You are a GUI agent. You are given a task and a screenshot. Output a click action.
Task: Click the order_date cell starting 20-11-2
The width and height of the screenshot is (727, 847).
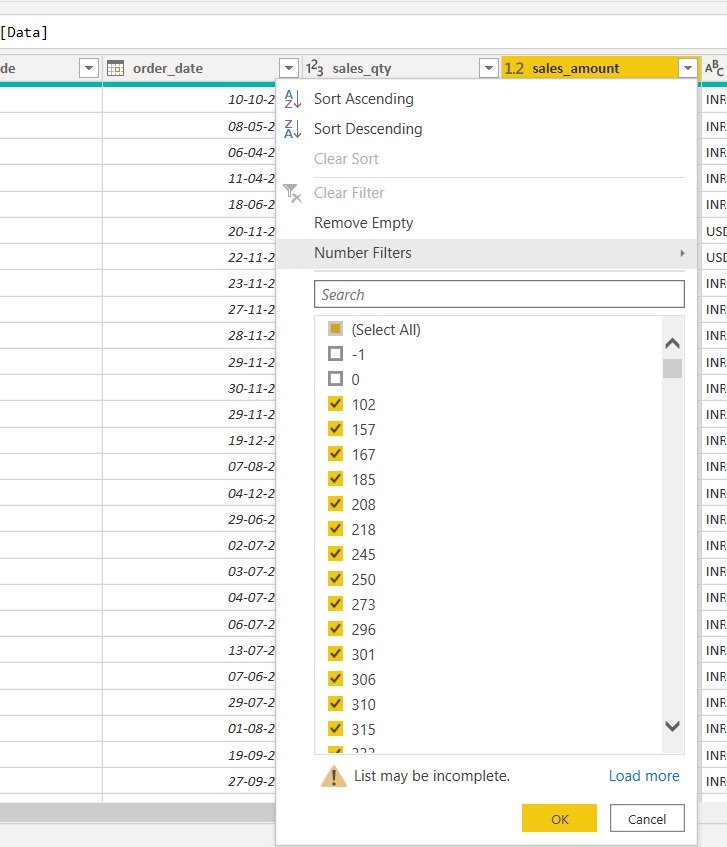coord(189,231)
